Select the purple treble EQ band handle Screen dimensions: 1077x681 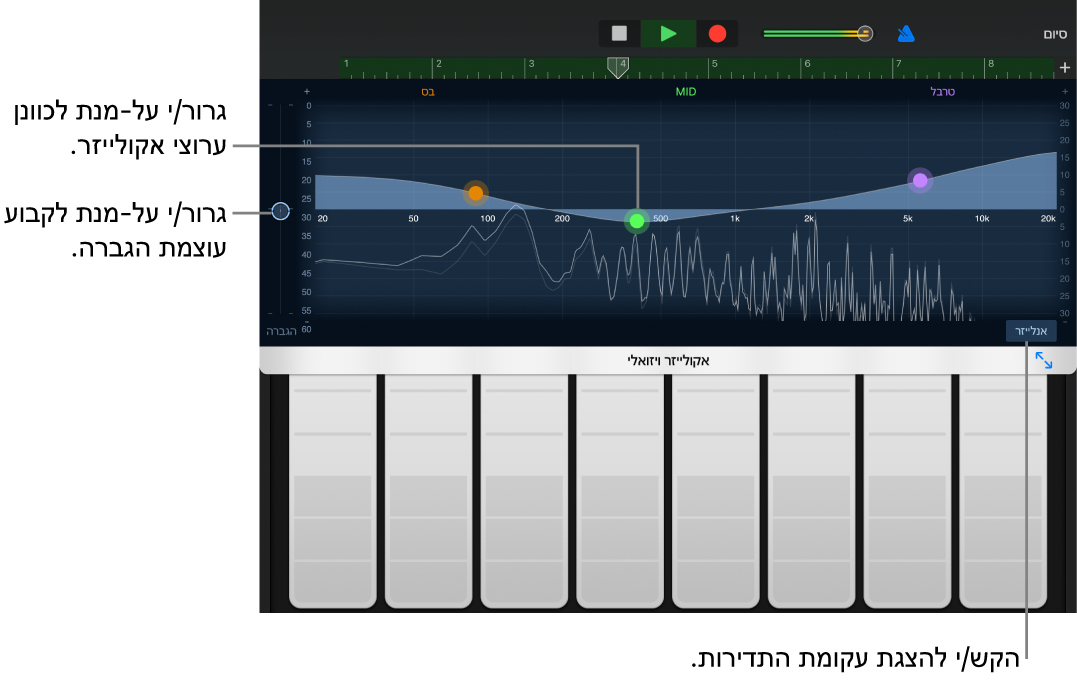click(920, 180)
